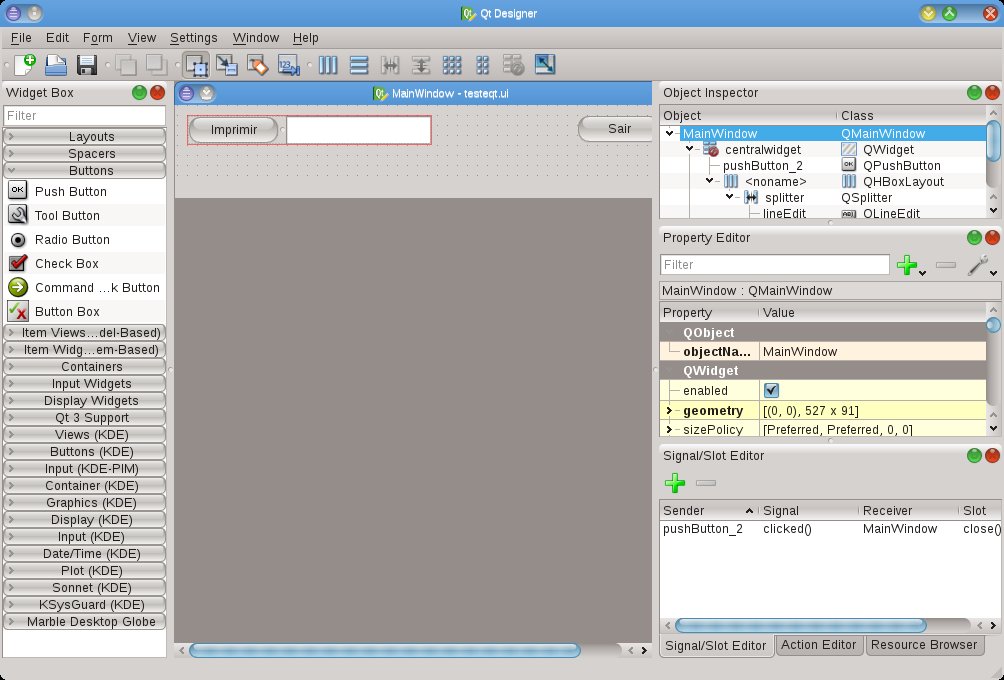
Task: Select the Edit Signals/Slots mode icon
Action: pyautogui.click(x=227, y=65)
